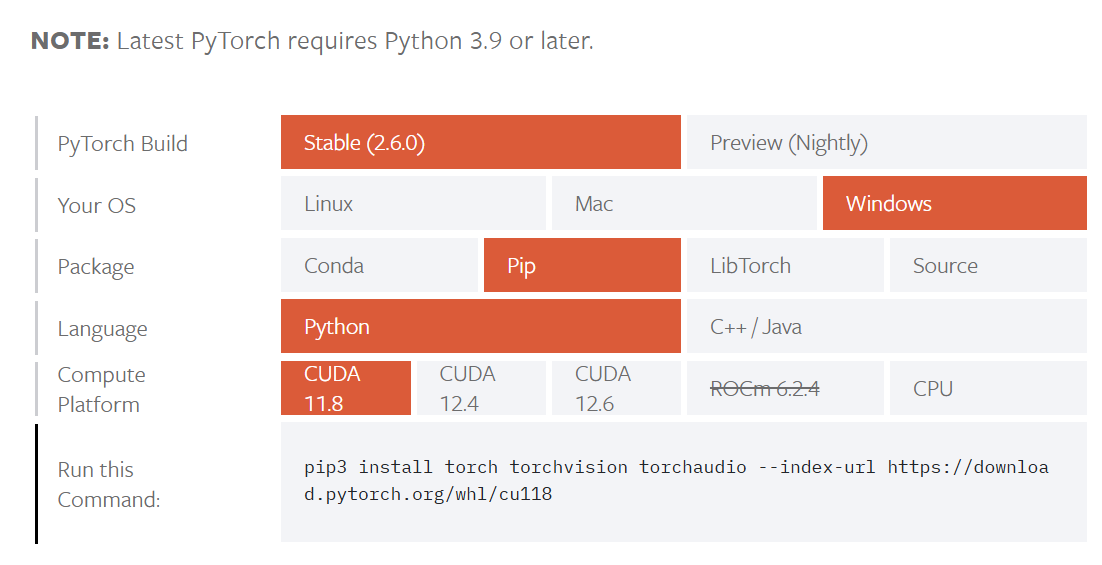Pick Mac as the operating system
This screenshot has width=1102, height=565.
tap(684, 204)
